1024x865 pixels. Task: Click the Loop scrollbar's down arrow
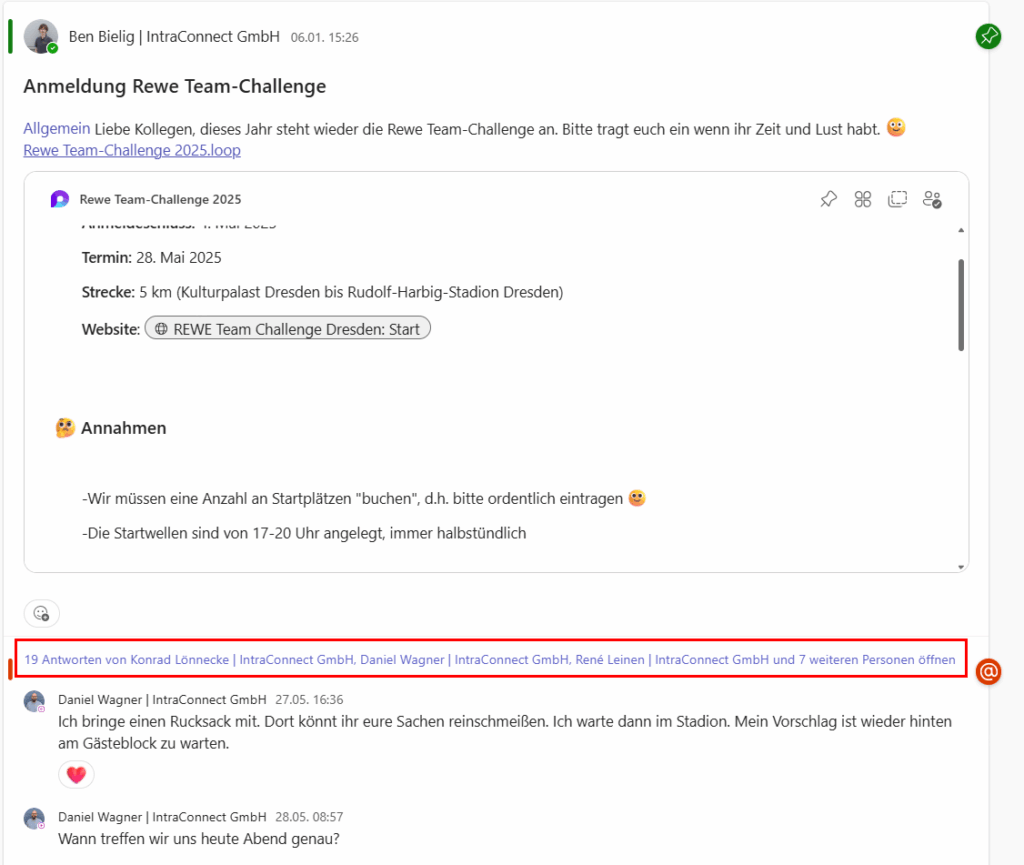[961, 567]
